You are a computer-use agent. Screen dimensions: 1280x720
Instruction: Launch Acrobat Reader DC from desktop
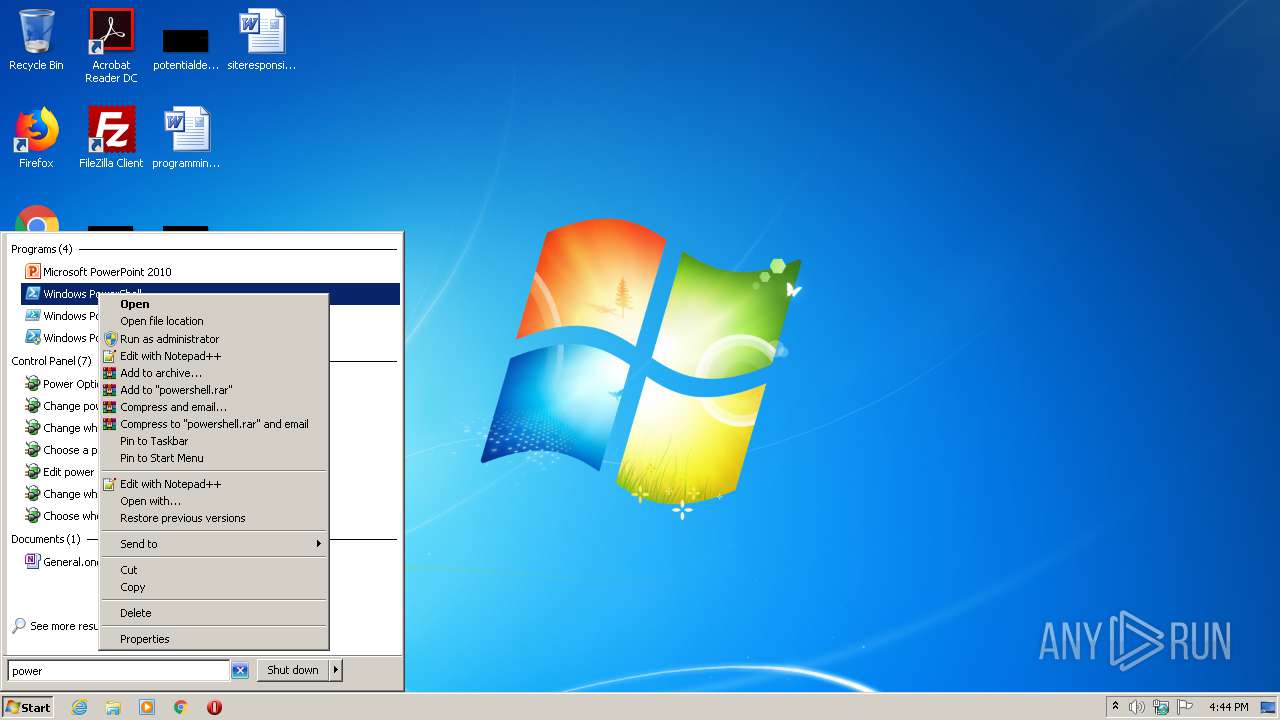click(x=111, y=46)
